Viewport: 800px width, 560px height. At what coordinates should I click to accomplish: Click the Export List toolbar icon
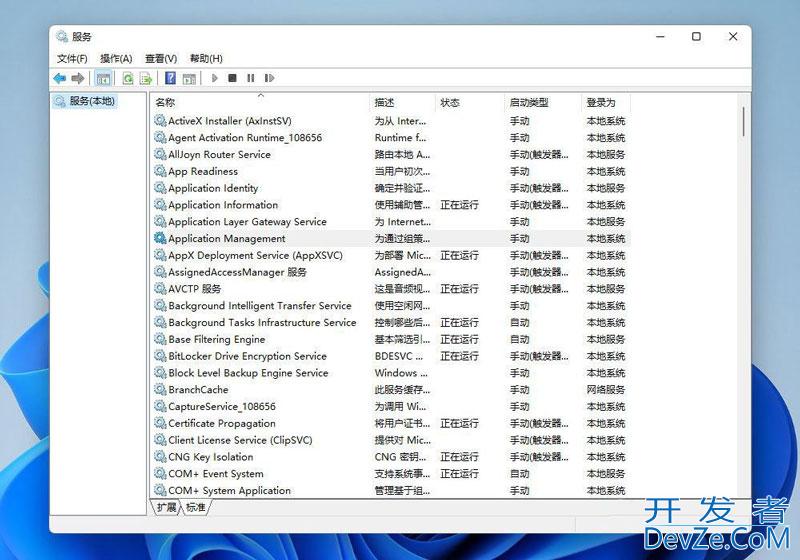coord(146,78)
